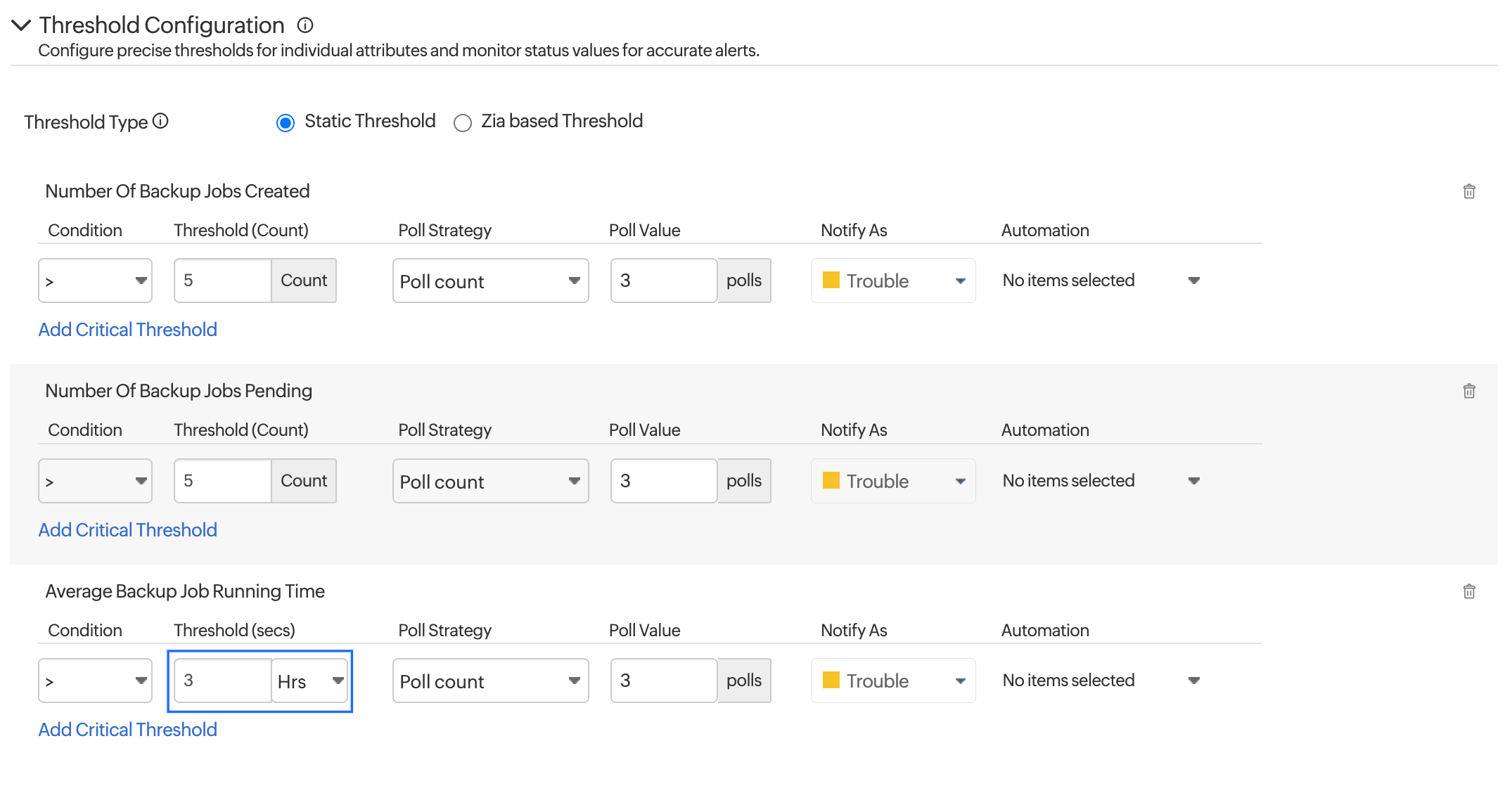The width and height of the screenshot is (1512, 786).
Task: Click the info icon beside Threshold Configuration
Action: pyautogui.click(x=305, y=25)
